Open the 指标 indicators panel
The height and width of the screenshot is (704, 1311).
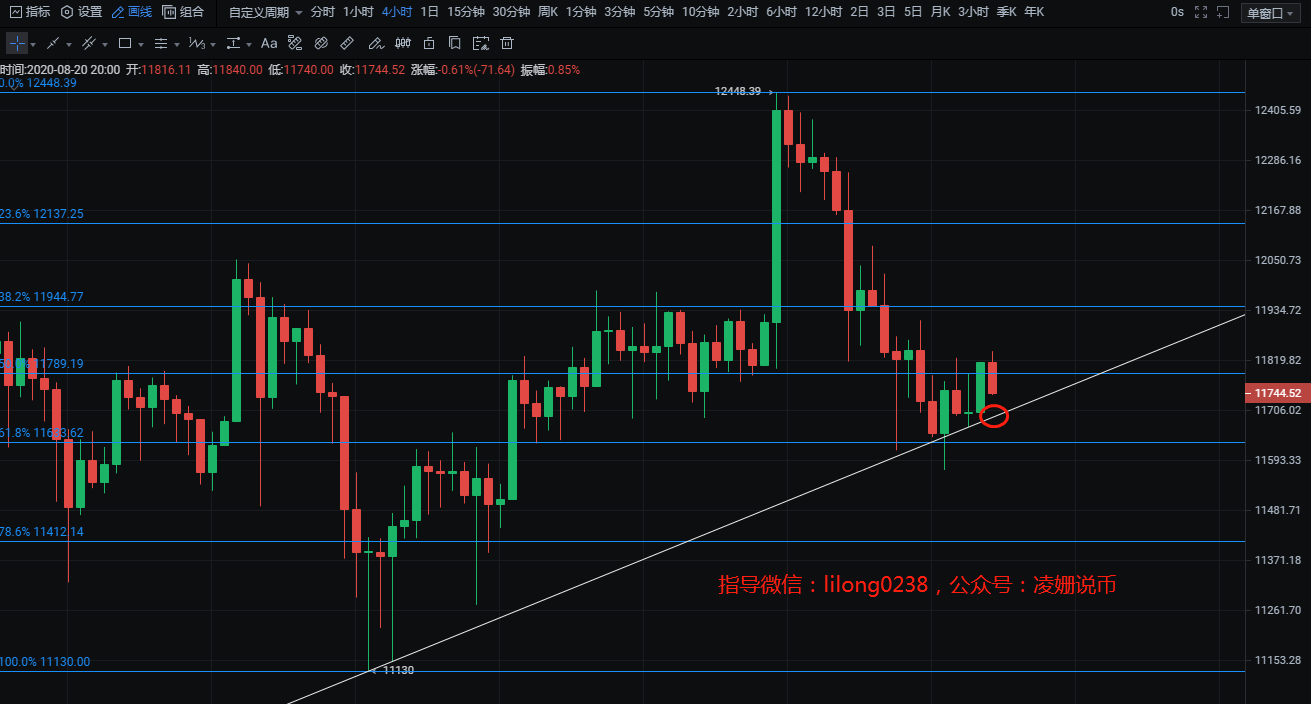(x=30, y=12)
